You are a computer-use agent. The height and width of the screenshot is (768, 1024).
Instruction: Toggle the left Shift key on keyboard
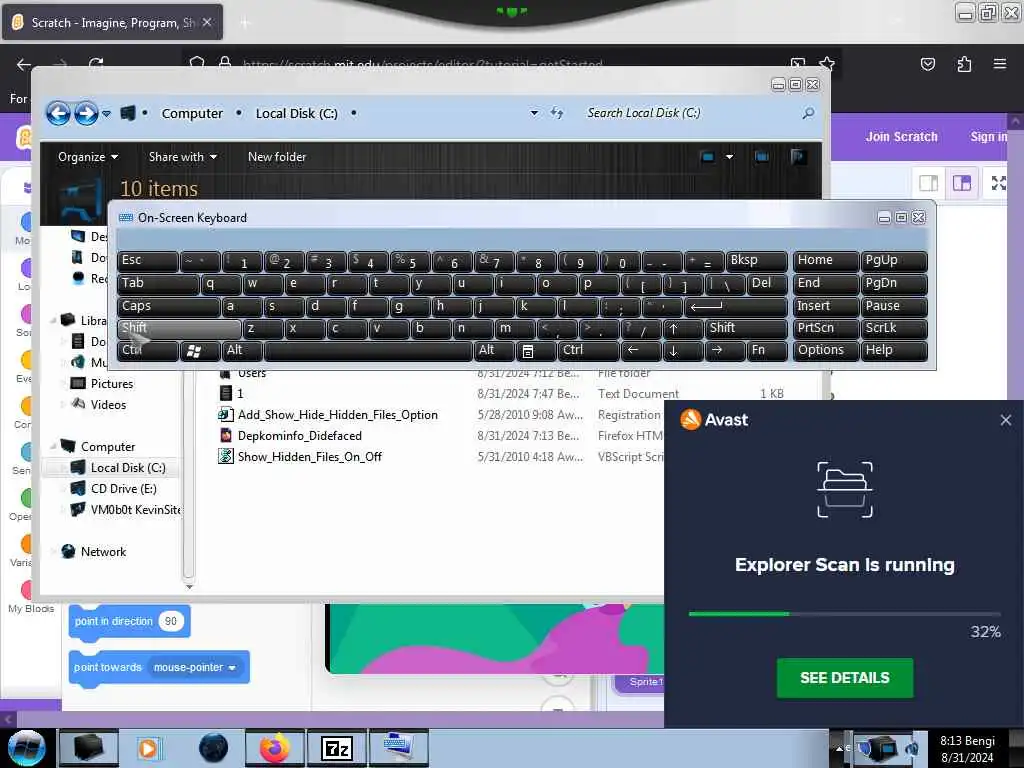click(x=179, y=328)
